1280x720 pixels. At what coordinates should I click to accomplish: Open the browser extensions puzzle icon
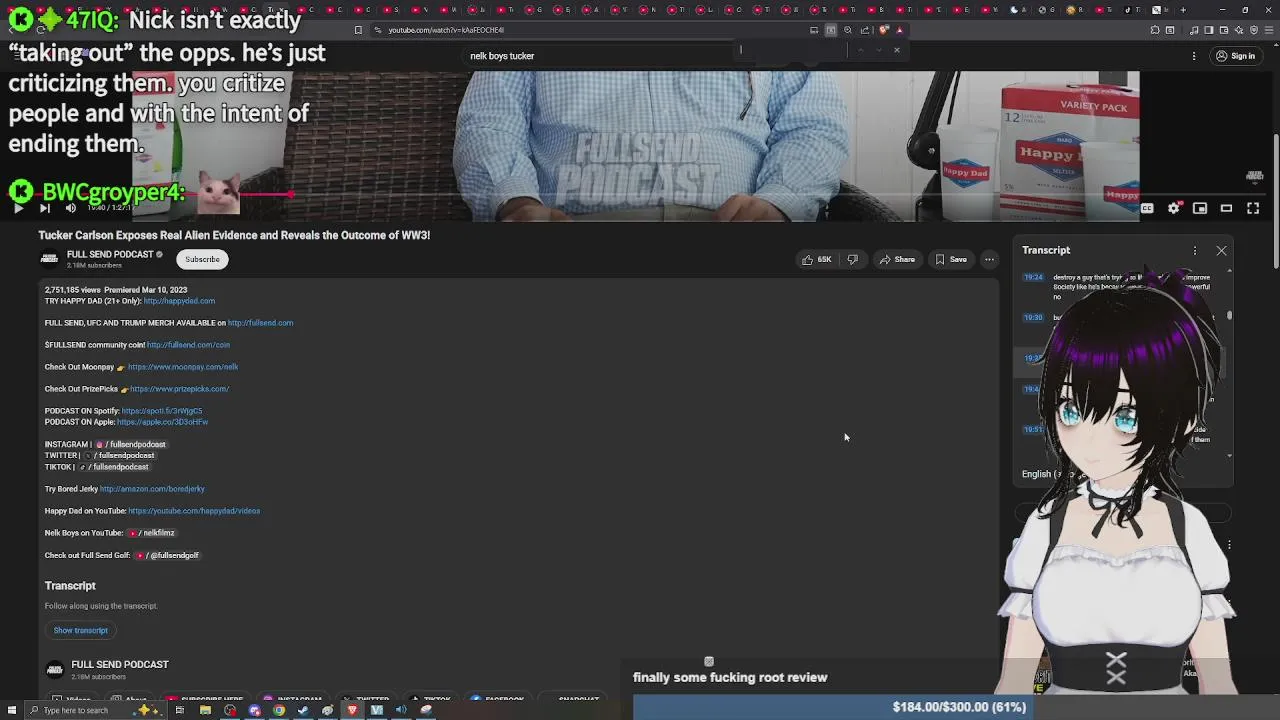(x=1155, y=30)
